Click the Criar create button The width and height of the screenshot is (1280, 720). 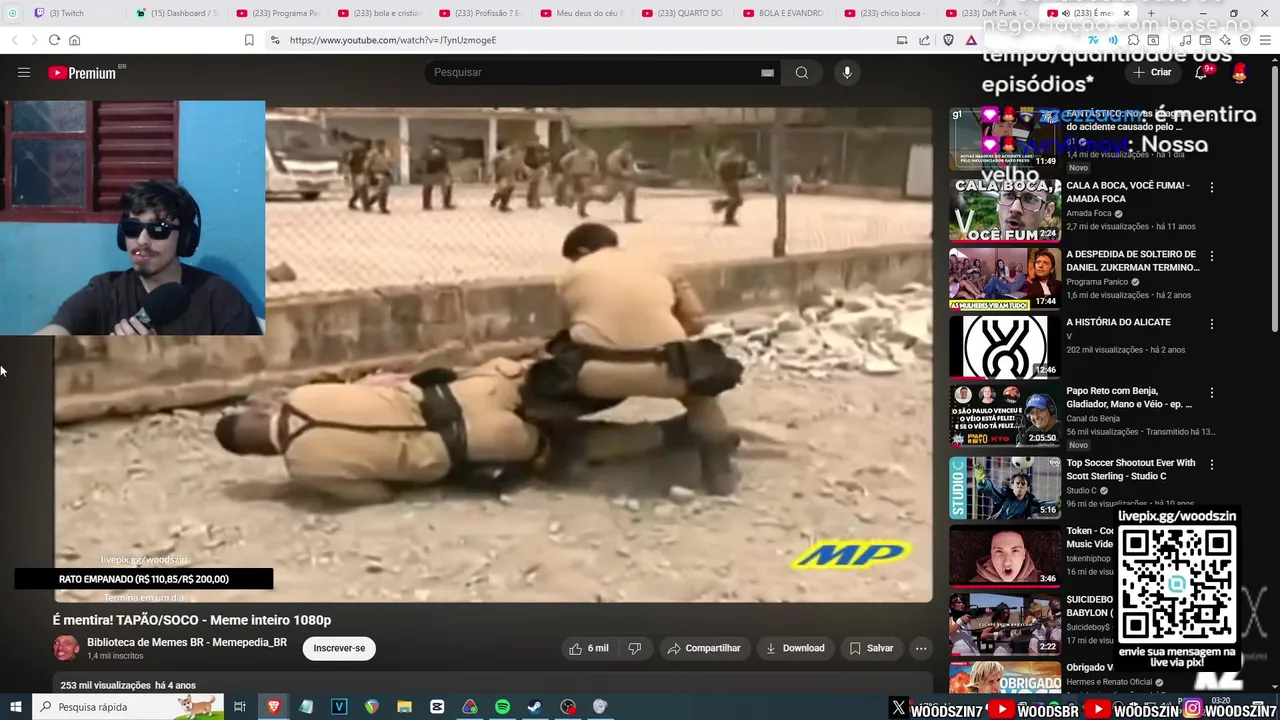(x=1152, y=72)
